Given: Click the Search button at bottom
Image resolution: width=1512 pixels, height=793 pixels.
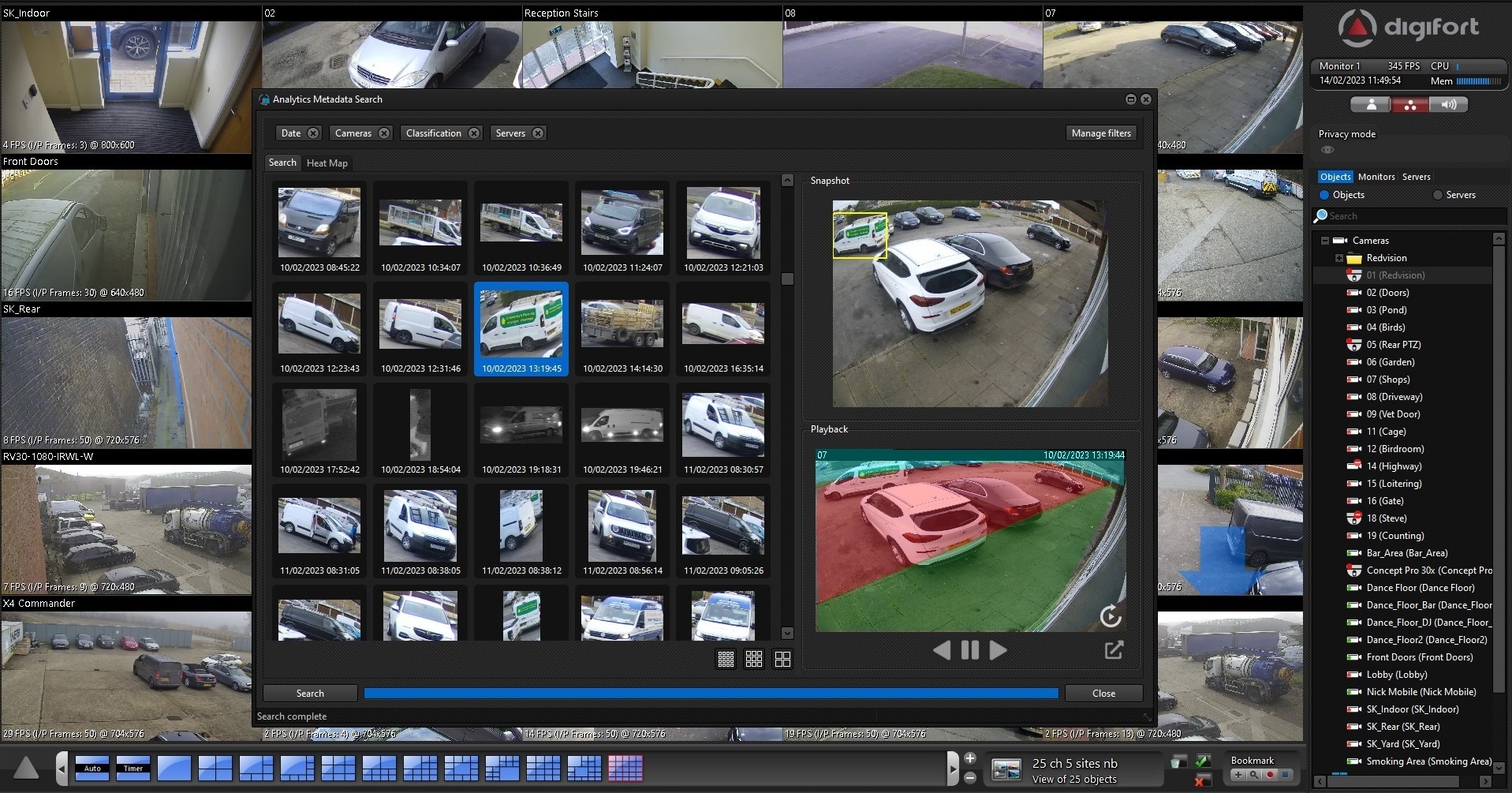Looking at the screenshot, I should coord(310,694).
